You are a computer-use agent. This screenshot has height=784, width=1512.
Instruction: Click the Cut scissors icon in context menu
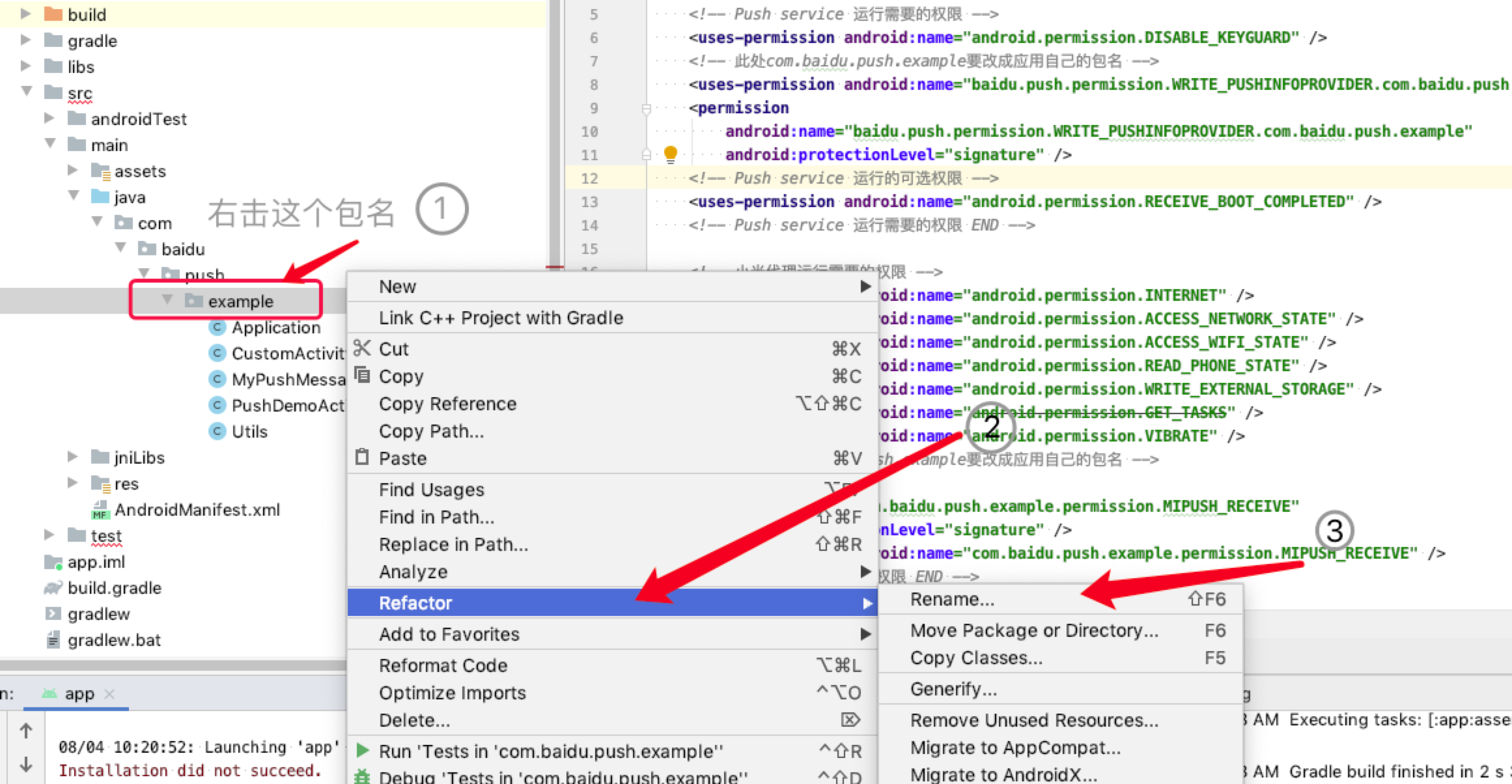tap(362, 348)
